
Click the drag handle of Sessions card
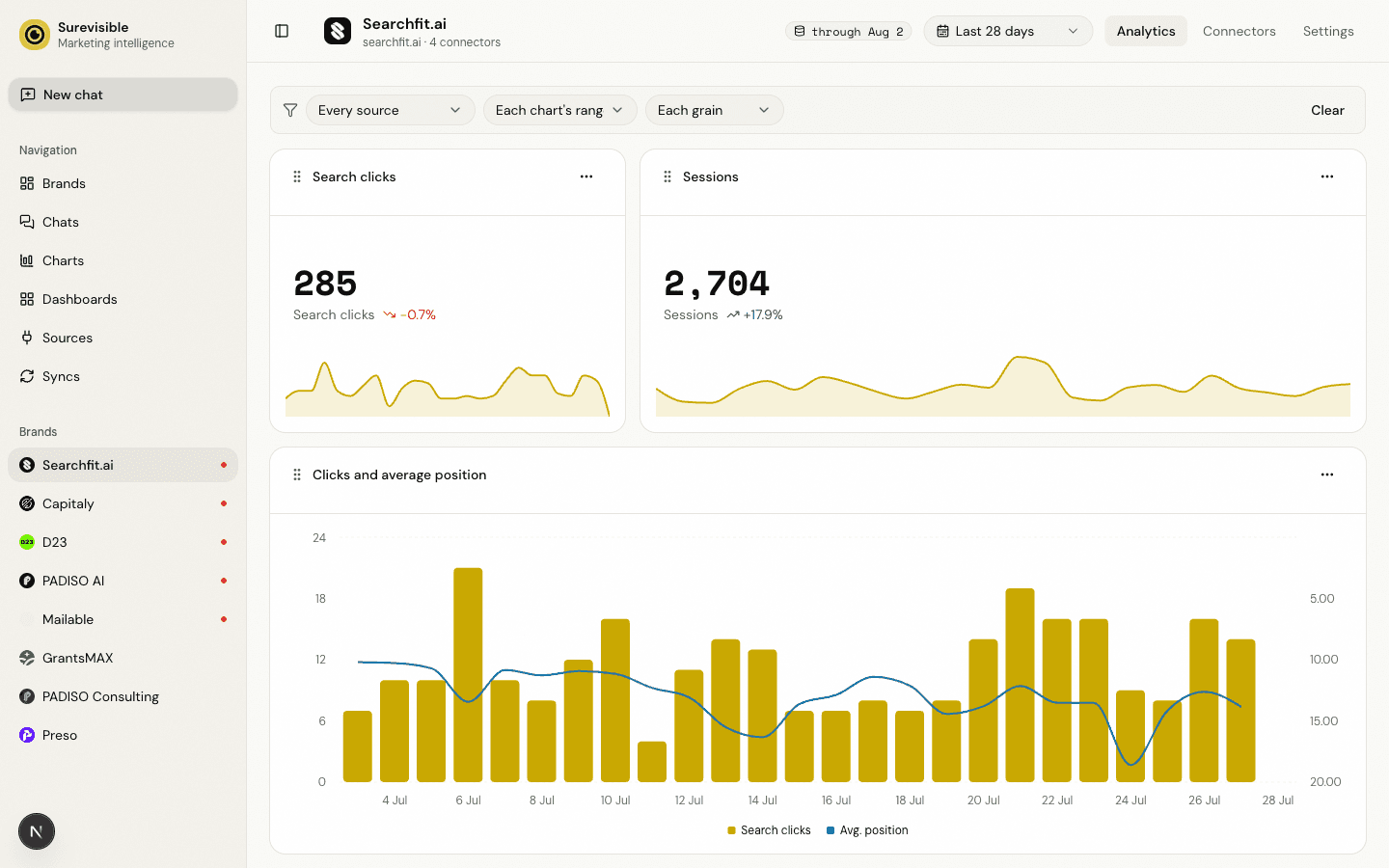point(667,176)
